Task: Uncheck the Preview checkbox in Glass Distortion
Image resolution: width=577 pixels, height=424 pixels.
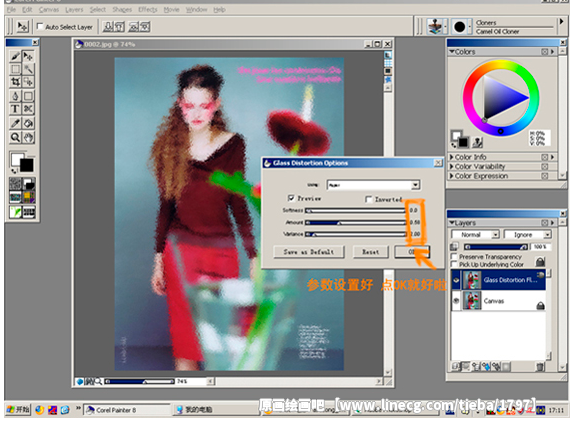Action: click(291, 198)
